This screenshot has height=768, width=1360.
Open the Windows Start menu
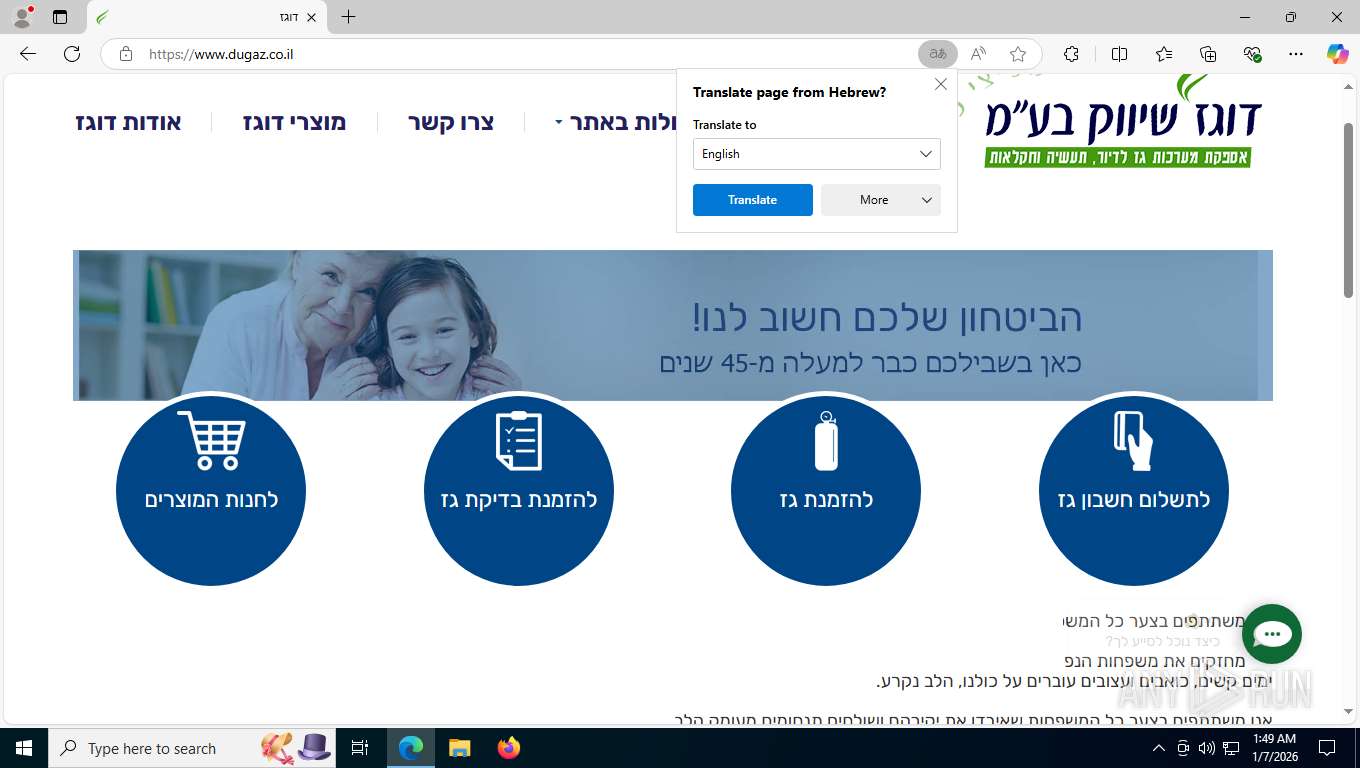(x=24, y=748)
